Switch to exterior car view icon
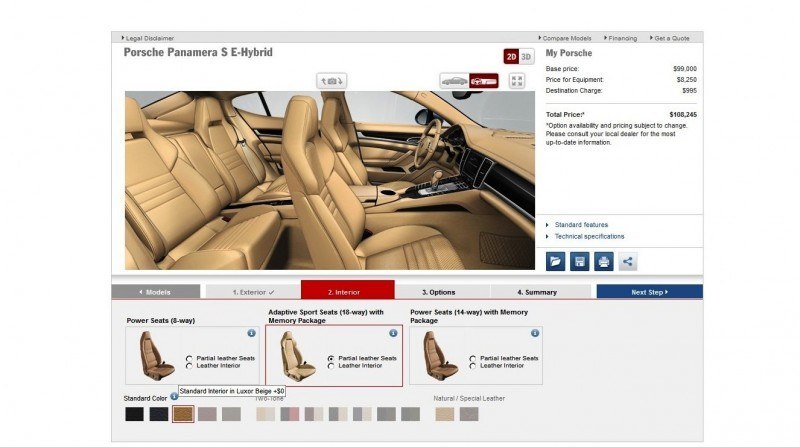The width and height of the screenshot is (800, 447). click(x=454, y=81)
